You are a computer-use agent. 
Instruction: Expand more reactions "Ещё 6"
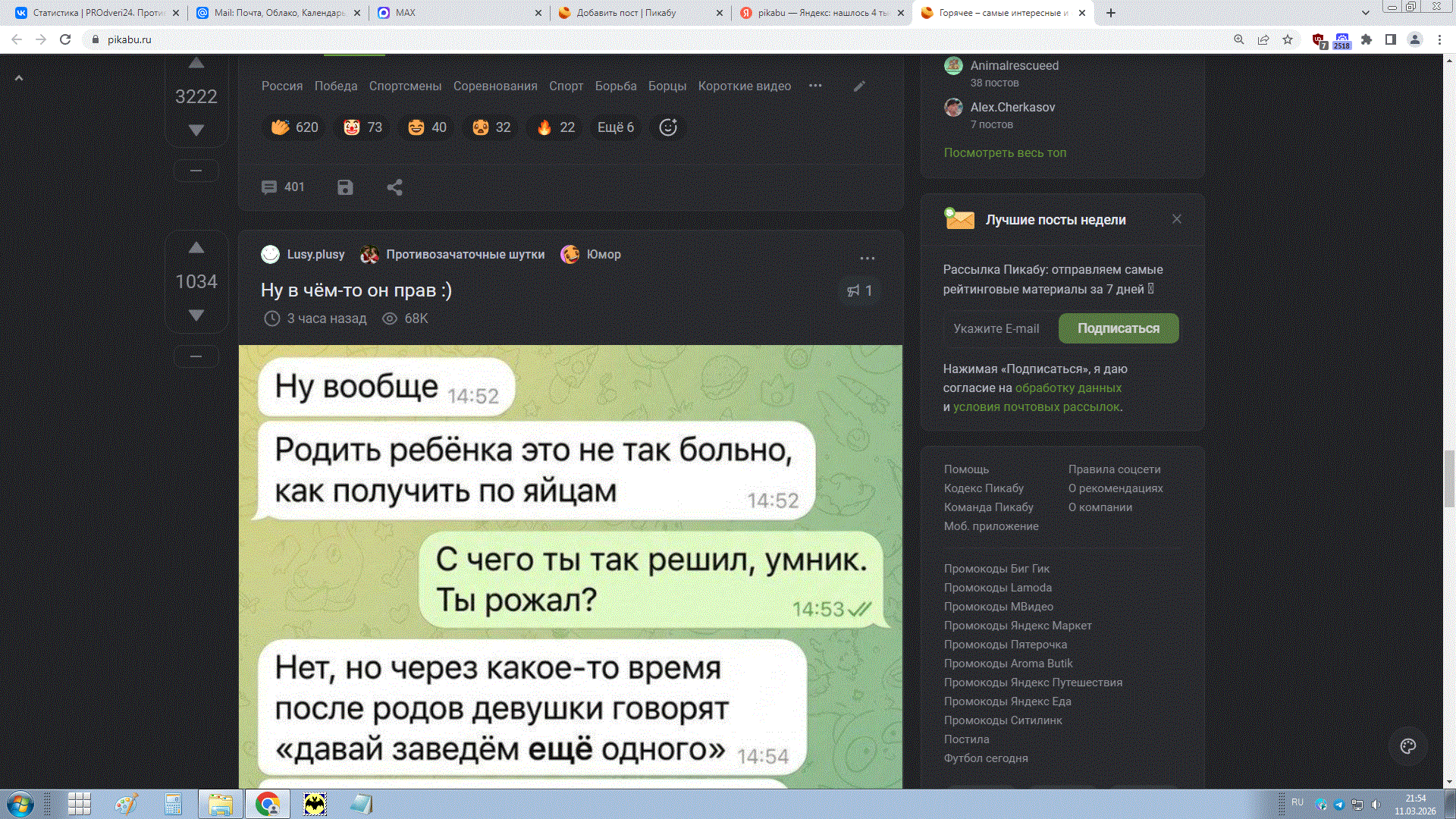point(615,127)
